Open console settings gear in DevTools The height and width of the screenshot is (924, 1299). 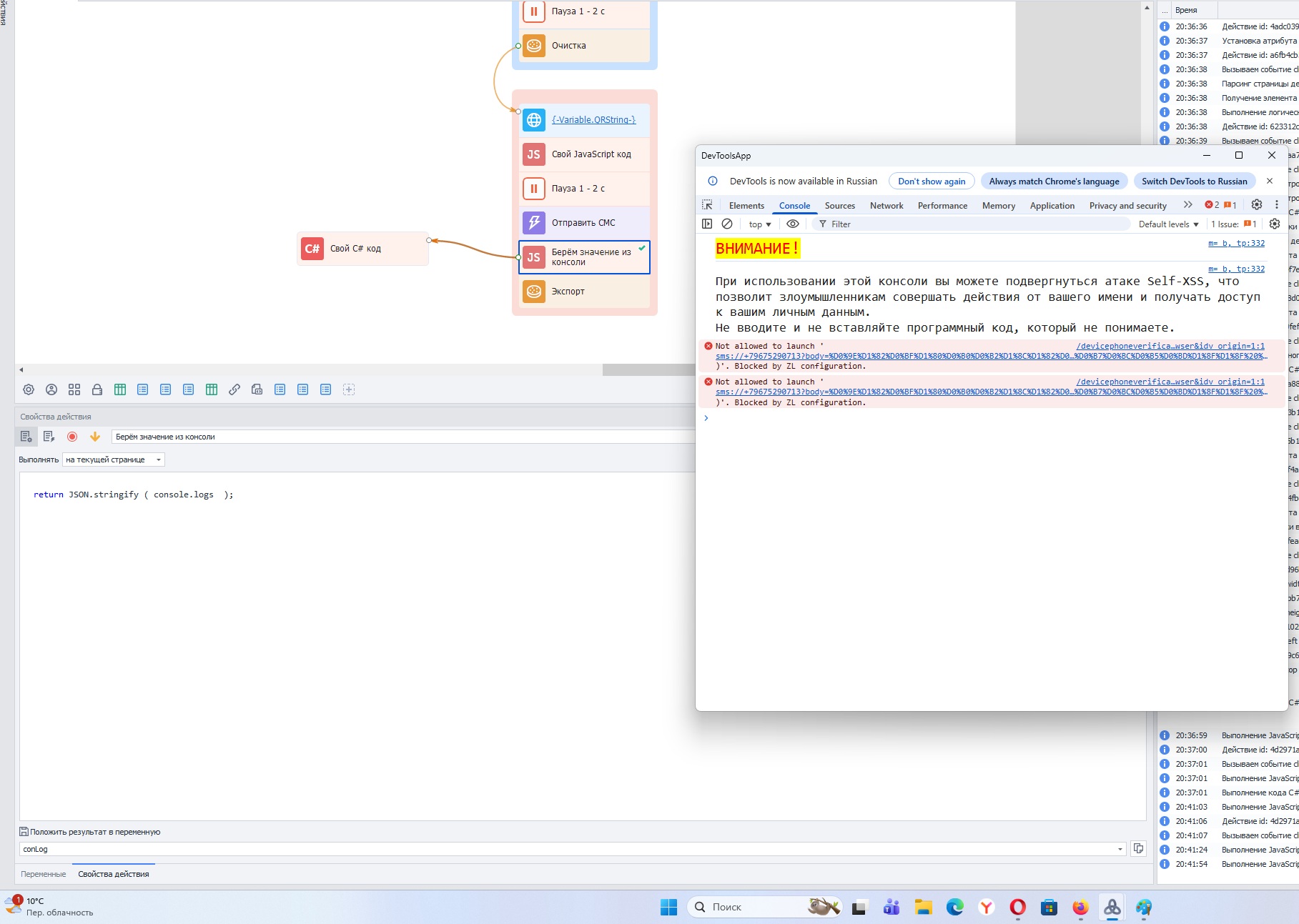[x=1275, y=224]
